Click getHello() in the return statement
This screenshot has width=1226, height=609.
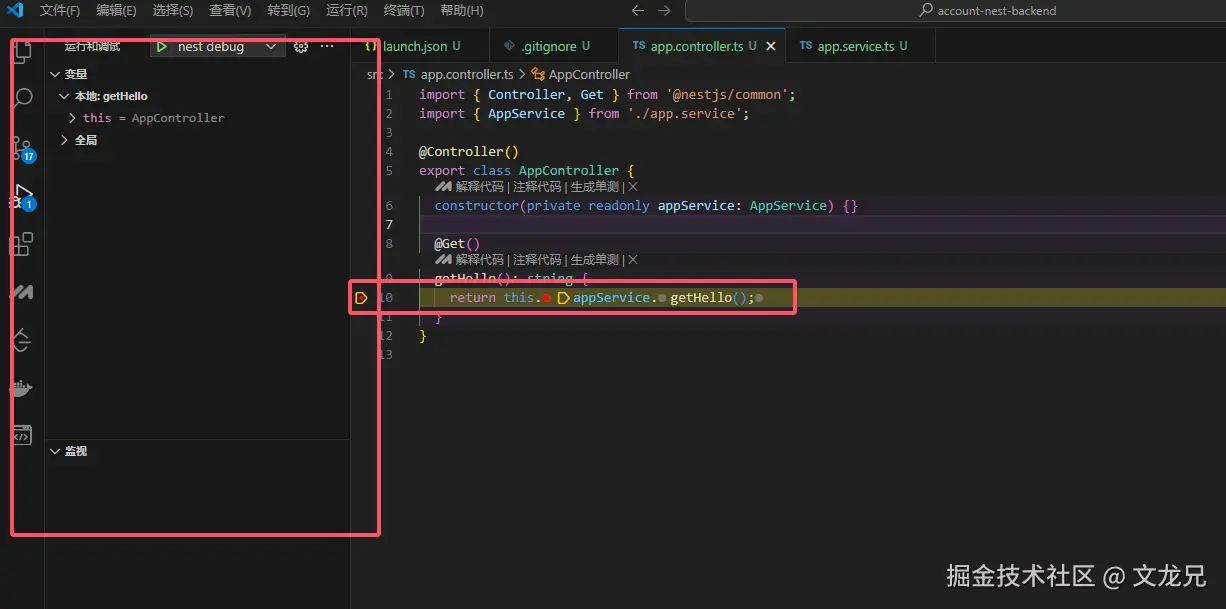click(x=709, y=298)
